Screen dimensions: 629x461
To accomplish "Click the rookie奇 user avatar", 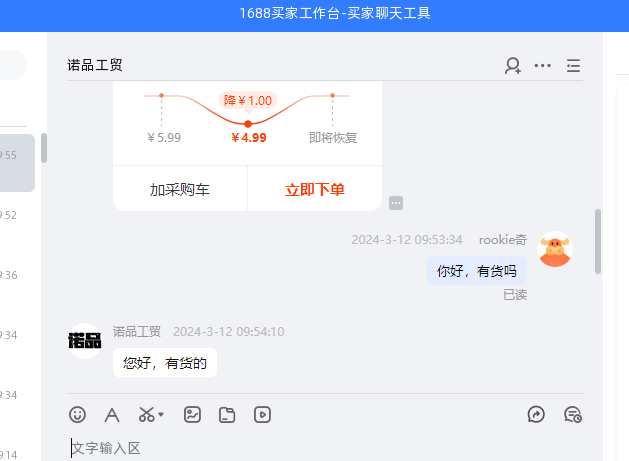I will 555,250.
